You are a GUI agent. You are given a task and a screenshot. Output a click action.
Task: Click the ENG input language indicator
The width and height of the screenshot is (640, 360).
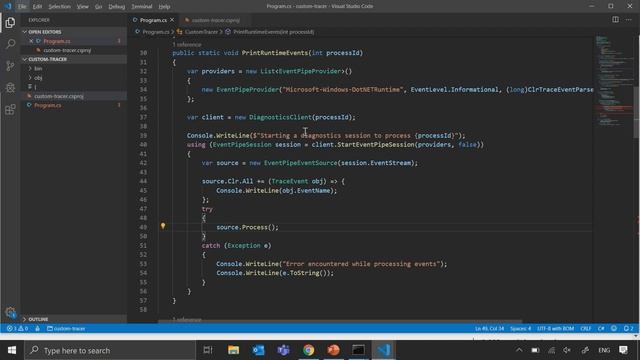[604, 350]
